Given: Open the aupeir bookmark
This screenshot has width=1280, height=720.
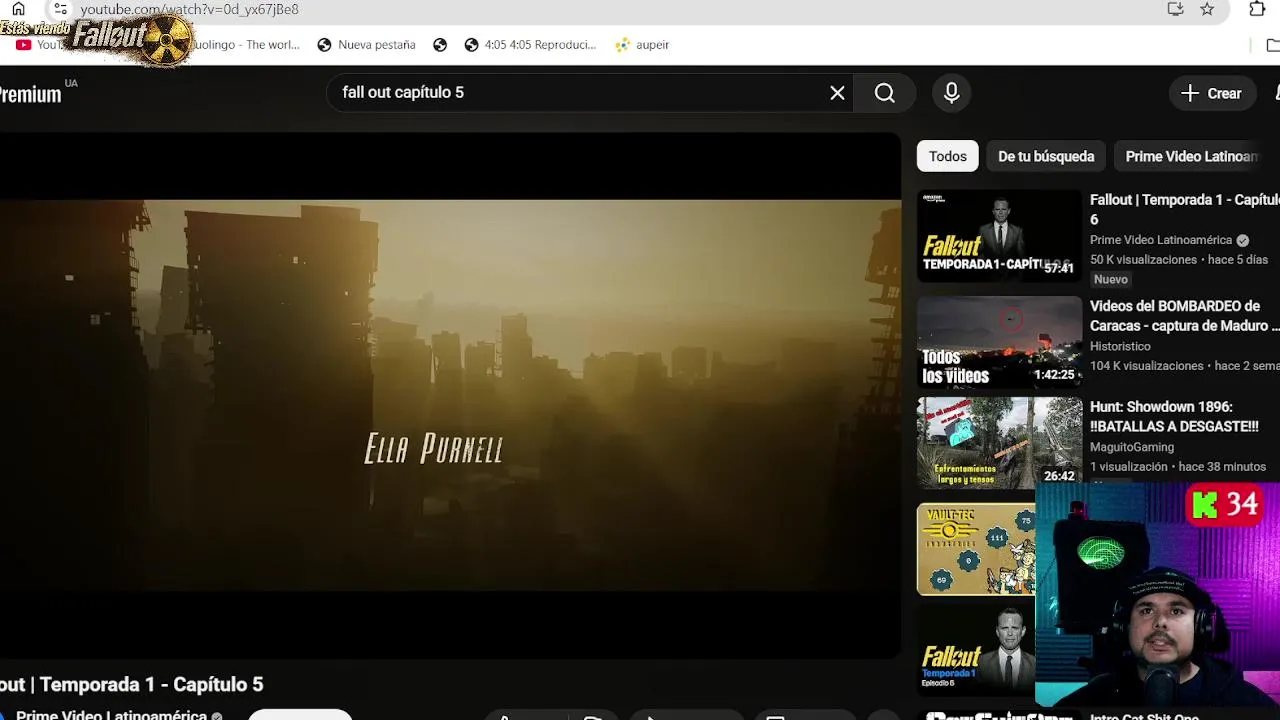Looking at the screenshot, I should pyautogui.click(x=642, y=45).
